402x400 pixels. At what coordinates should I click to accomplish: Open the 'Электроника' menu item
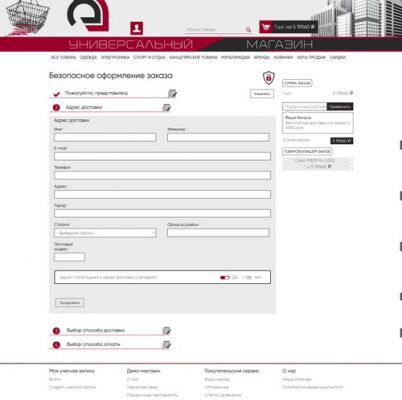pos(115,57)
